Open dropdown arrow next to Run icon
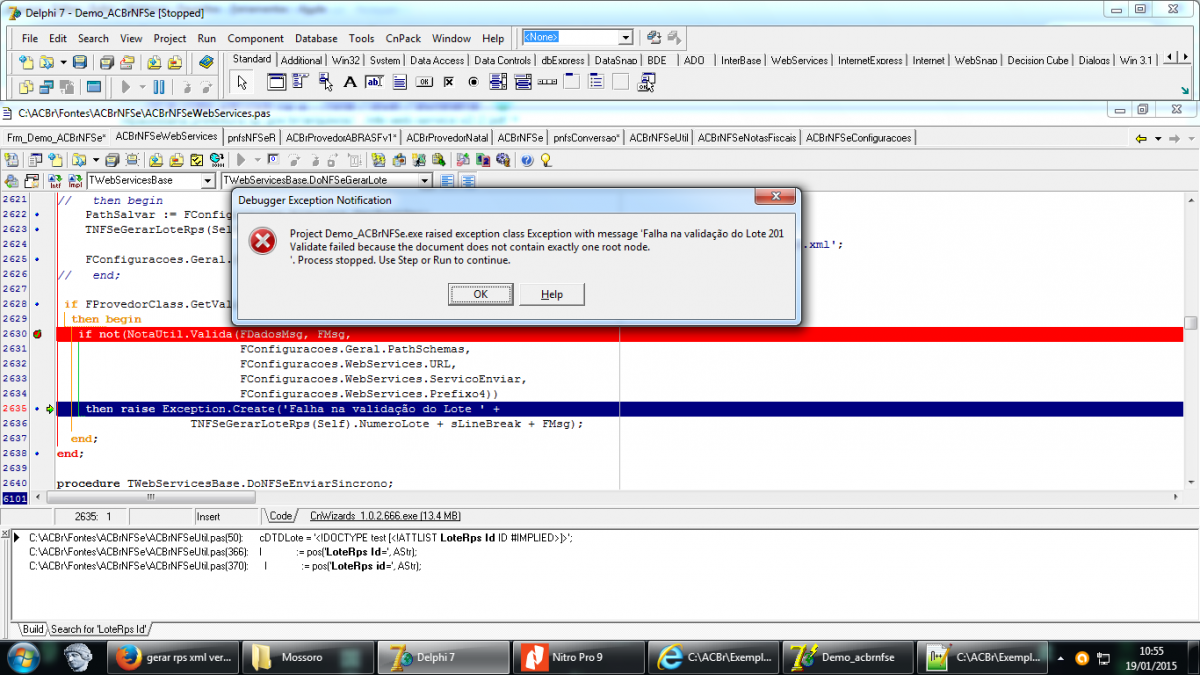Viewport: 1200px width, 675px height. pos(142,87)
